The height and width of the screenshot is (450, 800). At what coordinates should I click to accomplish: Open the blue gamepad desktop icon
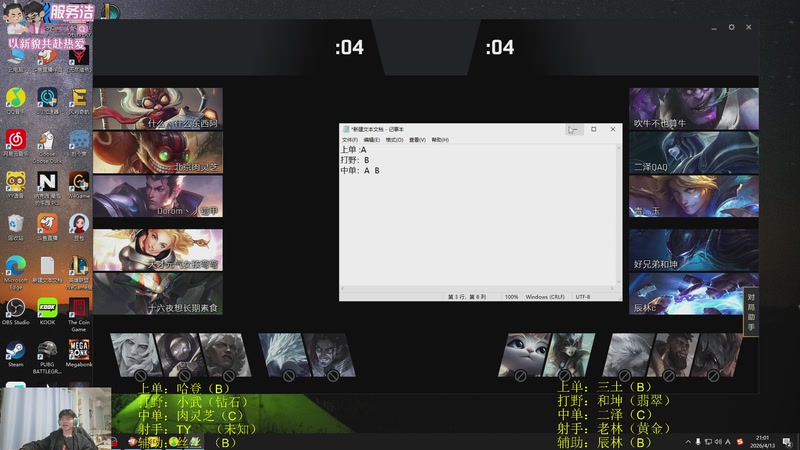(x=79, y=142)
